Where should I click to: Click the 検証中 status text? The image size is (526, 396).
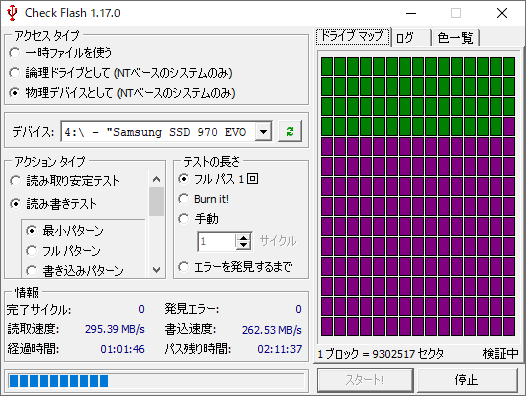501,354
